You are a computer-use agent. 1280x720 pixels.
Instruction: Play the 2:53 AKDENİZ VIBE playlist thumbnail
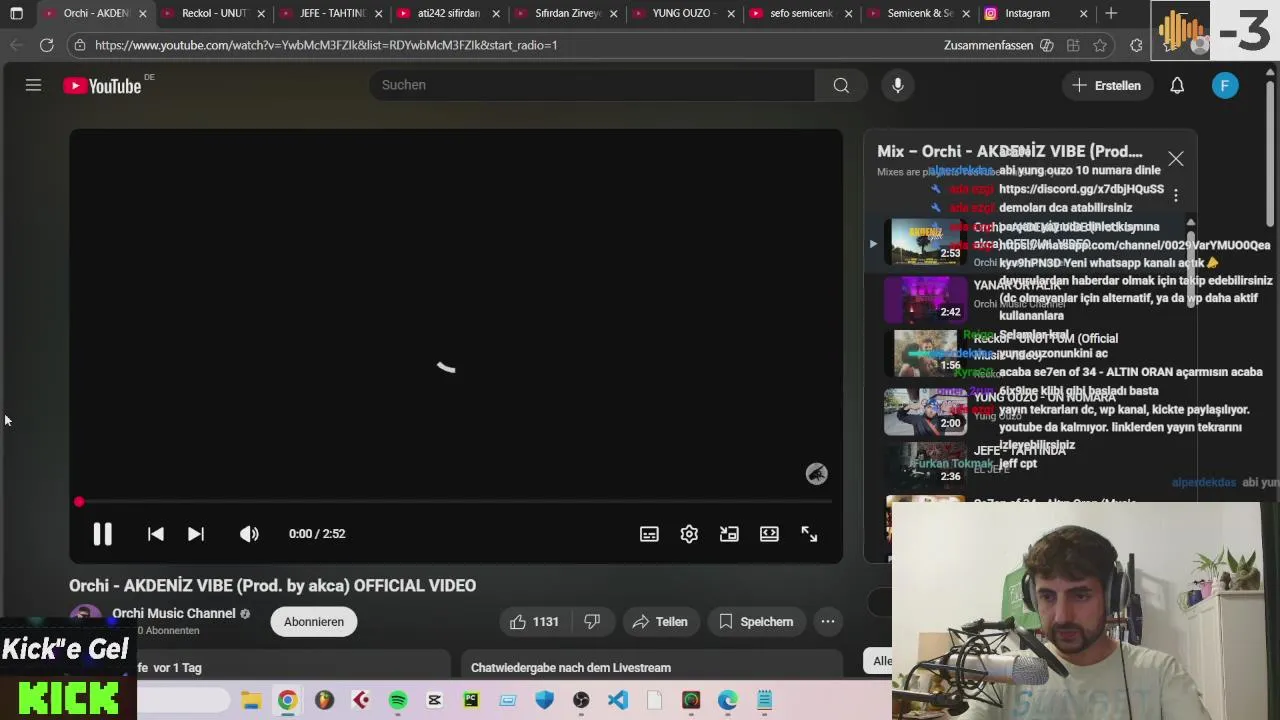926,242
